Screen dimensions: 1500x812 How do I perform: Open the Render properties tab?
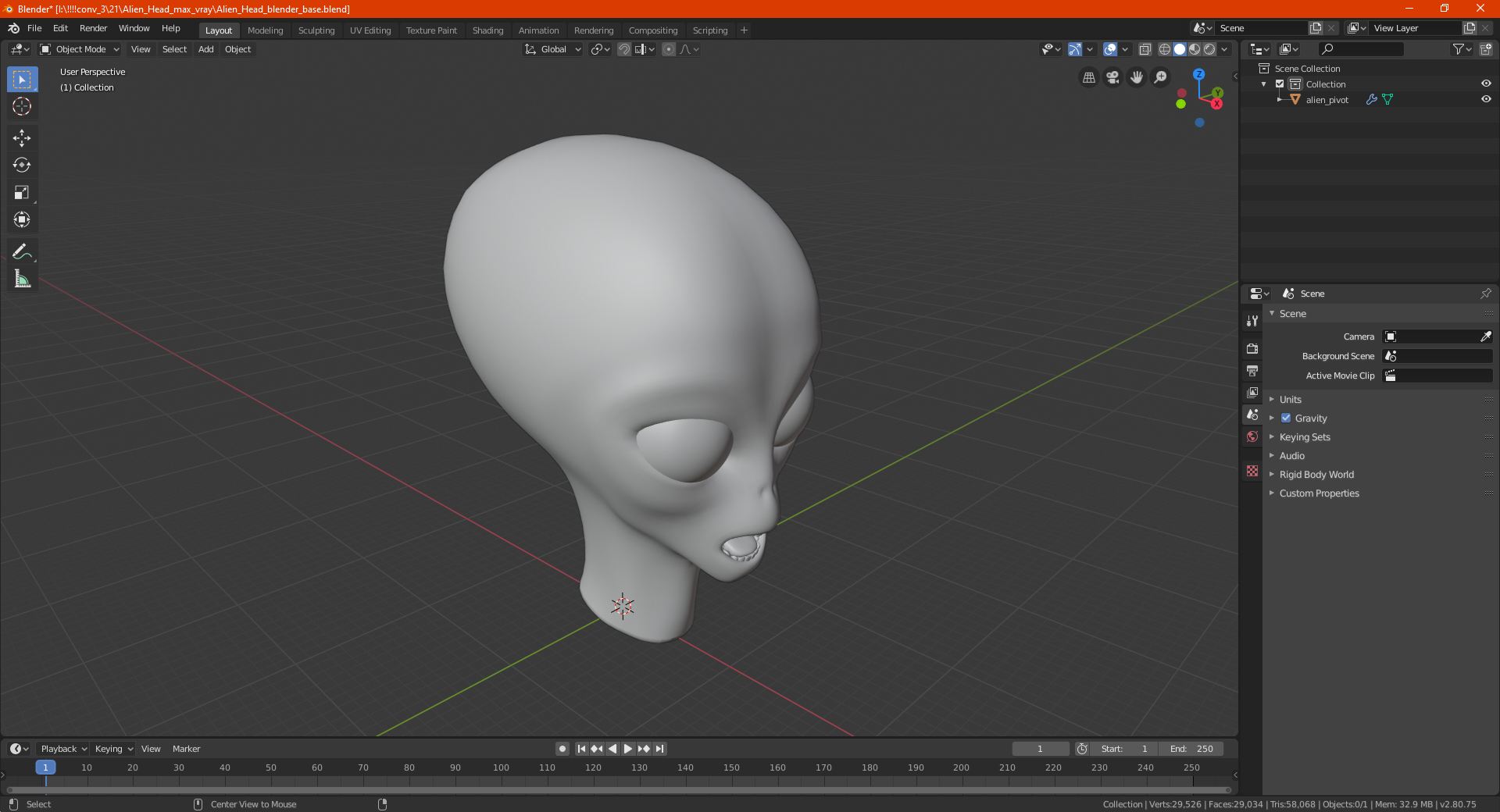click(1252, 348)
